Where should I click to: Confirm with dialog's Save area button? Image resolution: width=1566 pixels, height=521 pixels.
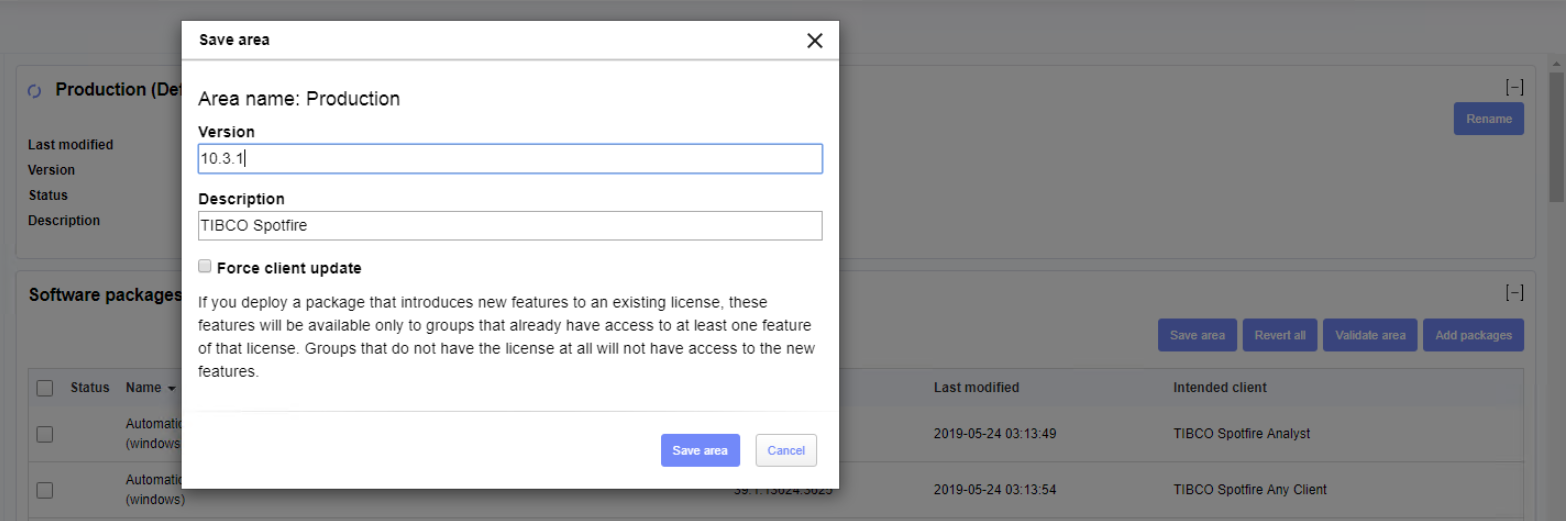coord(700,450)
